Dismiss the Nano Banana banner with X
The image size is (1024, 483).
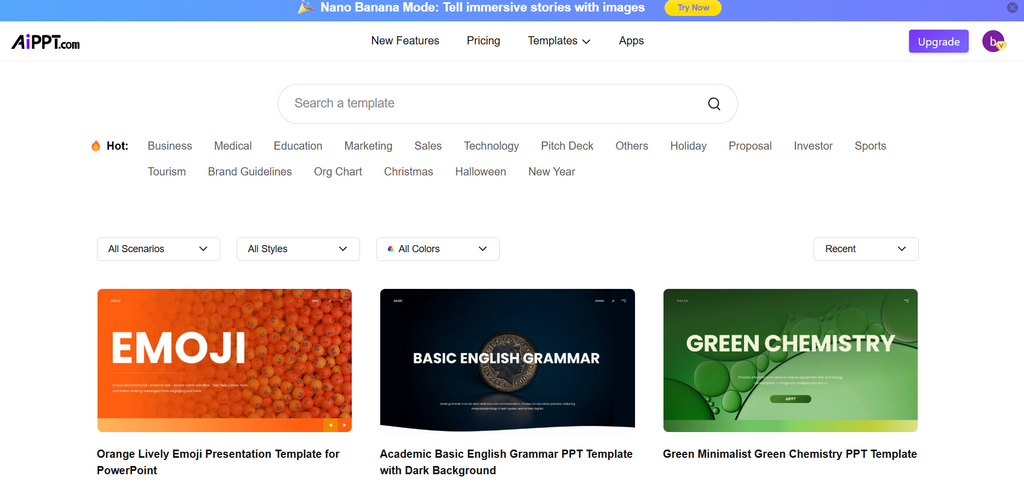click(1012, 8)
